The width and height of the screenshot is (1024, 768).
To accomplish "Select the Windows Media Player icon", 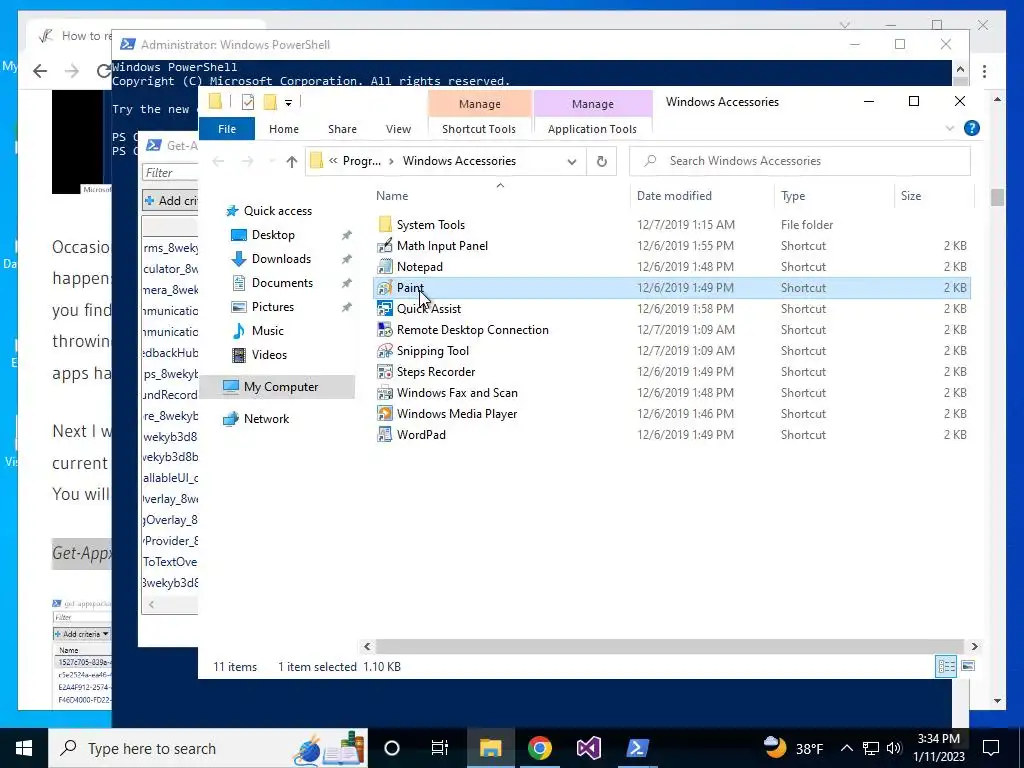I will click(385, 413).
